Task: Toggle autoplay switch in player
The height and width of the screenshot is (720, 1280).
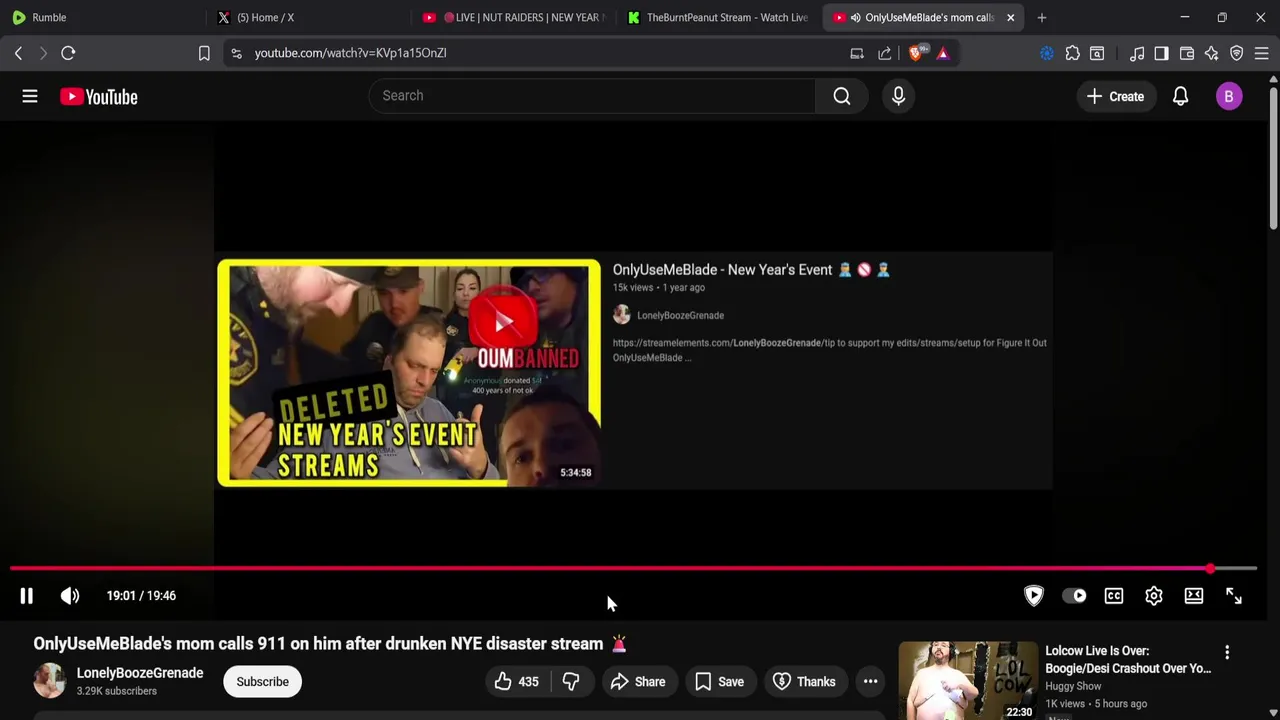Action: point(1074,596)
